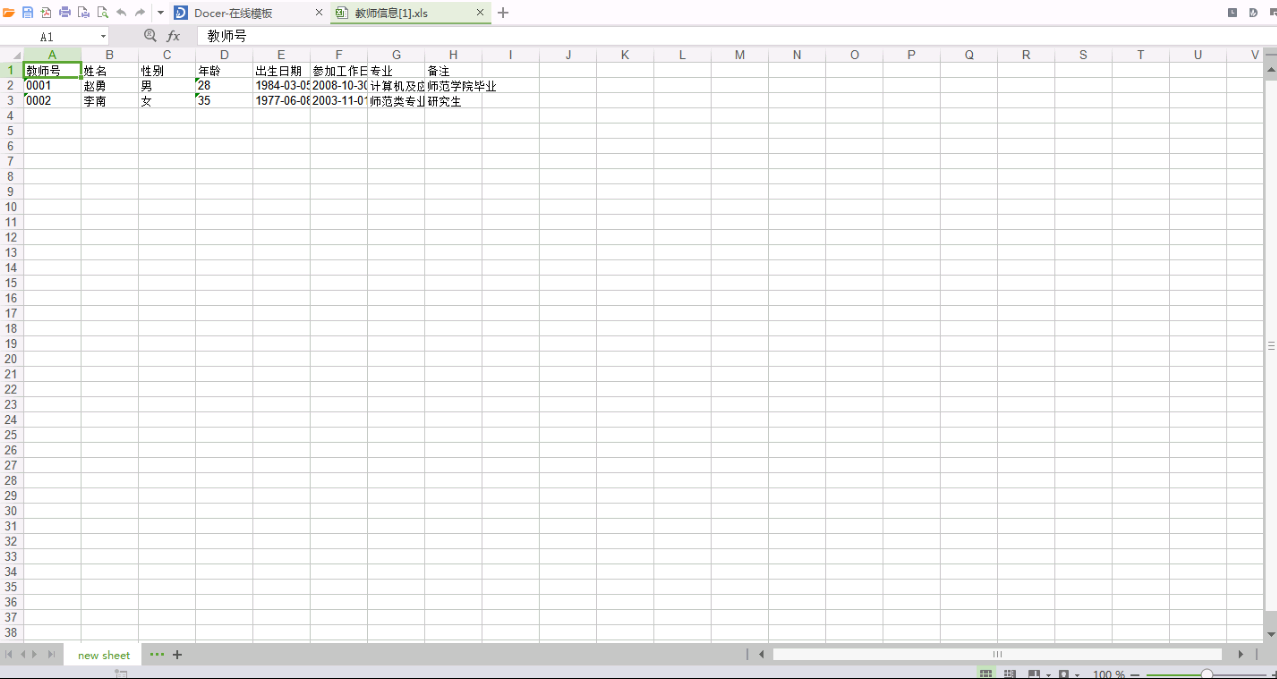
Task: Click the fx insert function icon
Action: (173, 36)
